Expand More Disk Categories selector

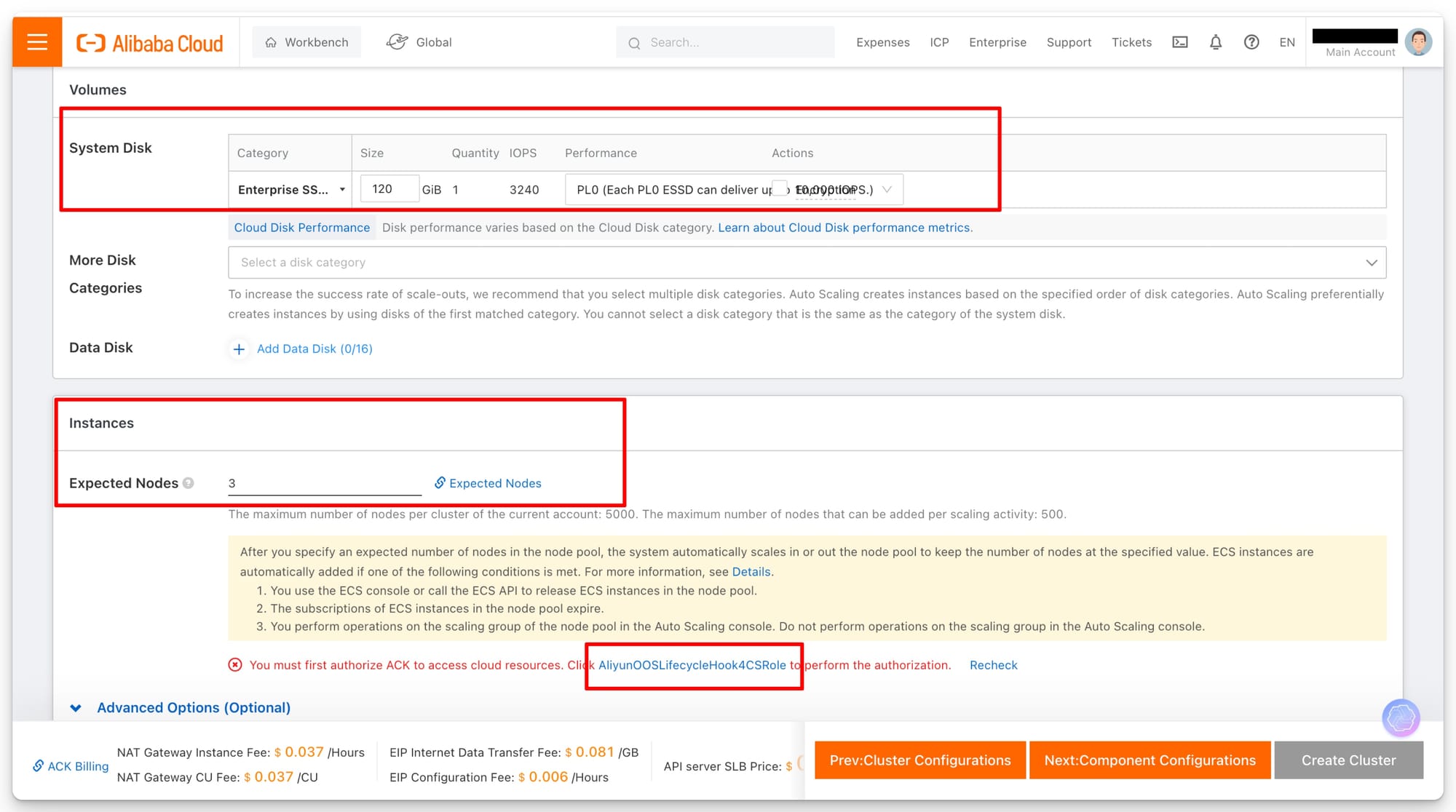[x=807, y=263]
